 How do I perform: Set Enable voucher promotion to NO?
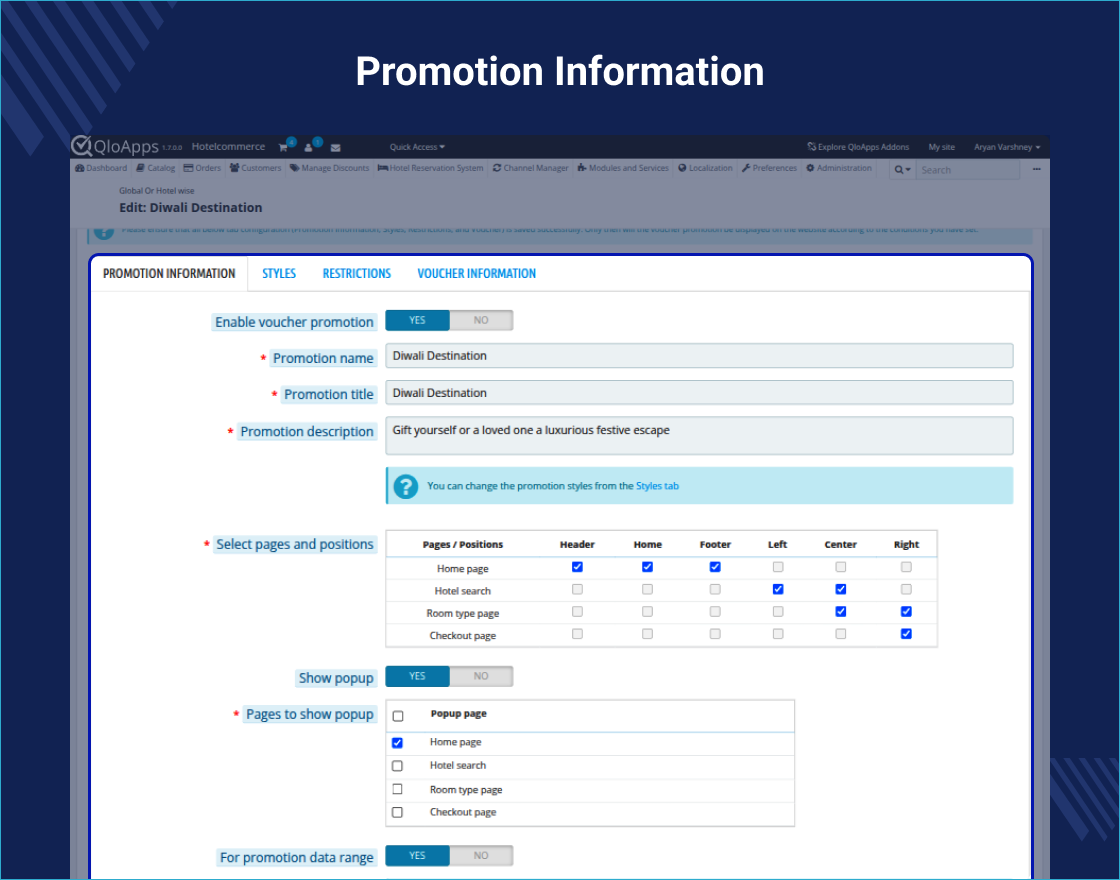[x=481, y=320]
